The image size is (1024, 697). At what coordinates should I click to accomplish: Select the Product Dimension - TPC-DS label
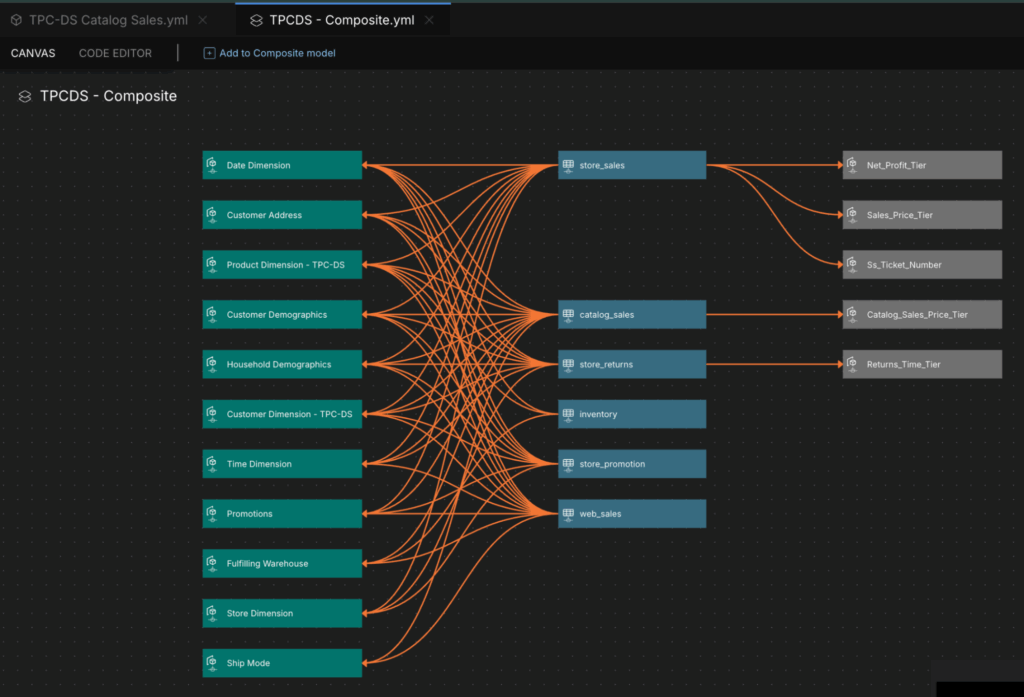pyautogui.click(x=285, y=265)
